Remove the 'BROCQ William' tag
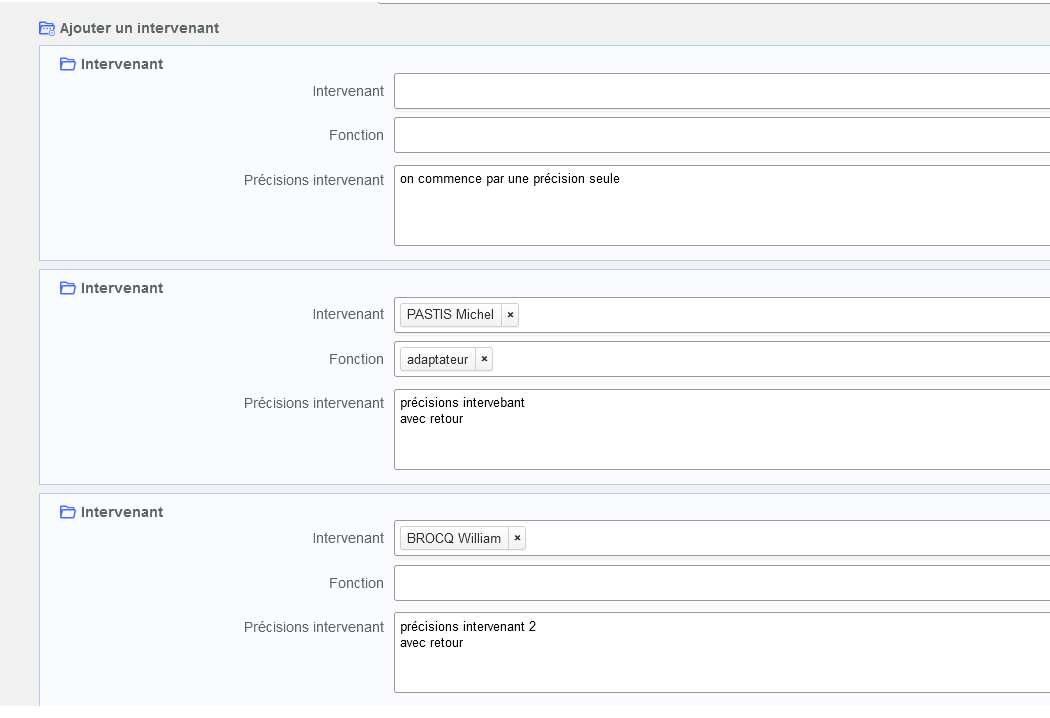This screenshot has height=718, width=1050. 517,539
